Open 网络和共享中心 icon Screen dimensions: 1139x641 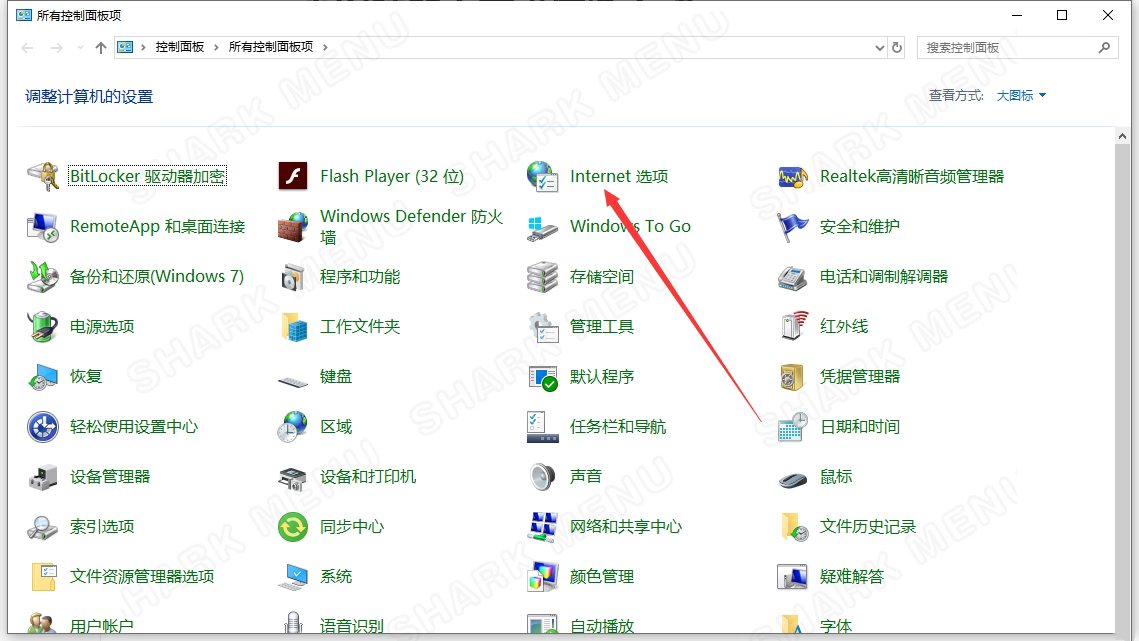[543, 528]
